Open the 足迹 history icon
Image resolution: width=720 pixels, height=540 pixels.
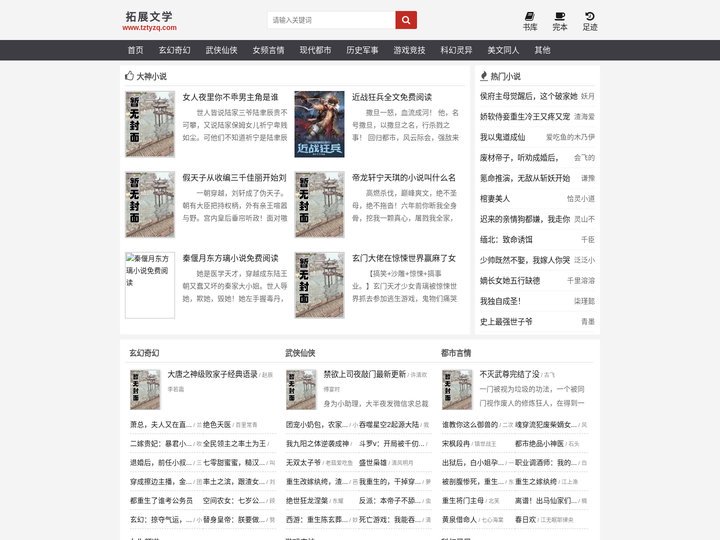click(x=590, y=22)
